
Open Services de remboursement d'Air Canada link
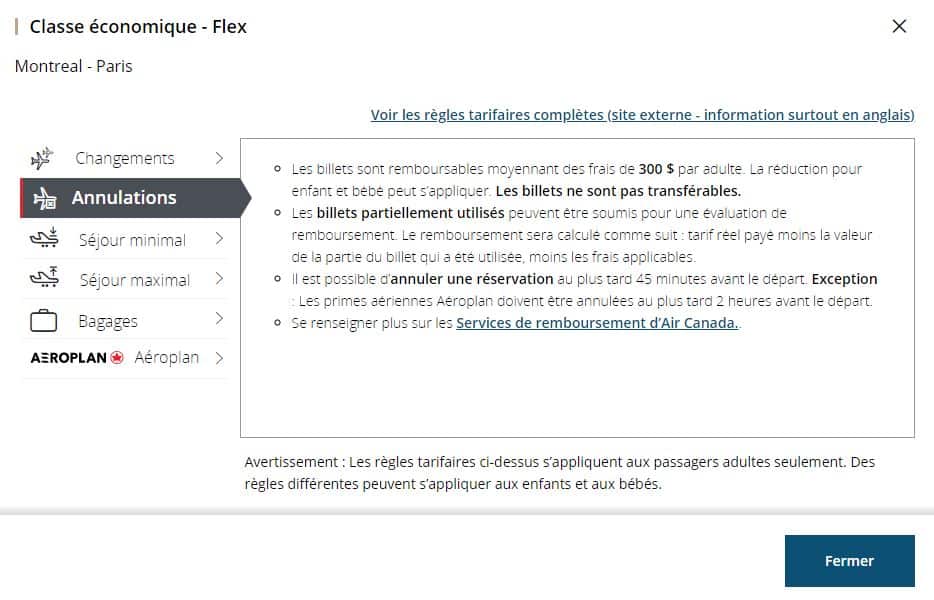pyautogui.click(x=598, y=323)
